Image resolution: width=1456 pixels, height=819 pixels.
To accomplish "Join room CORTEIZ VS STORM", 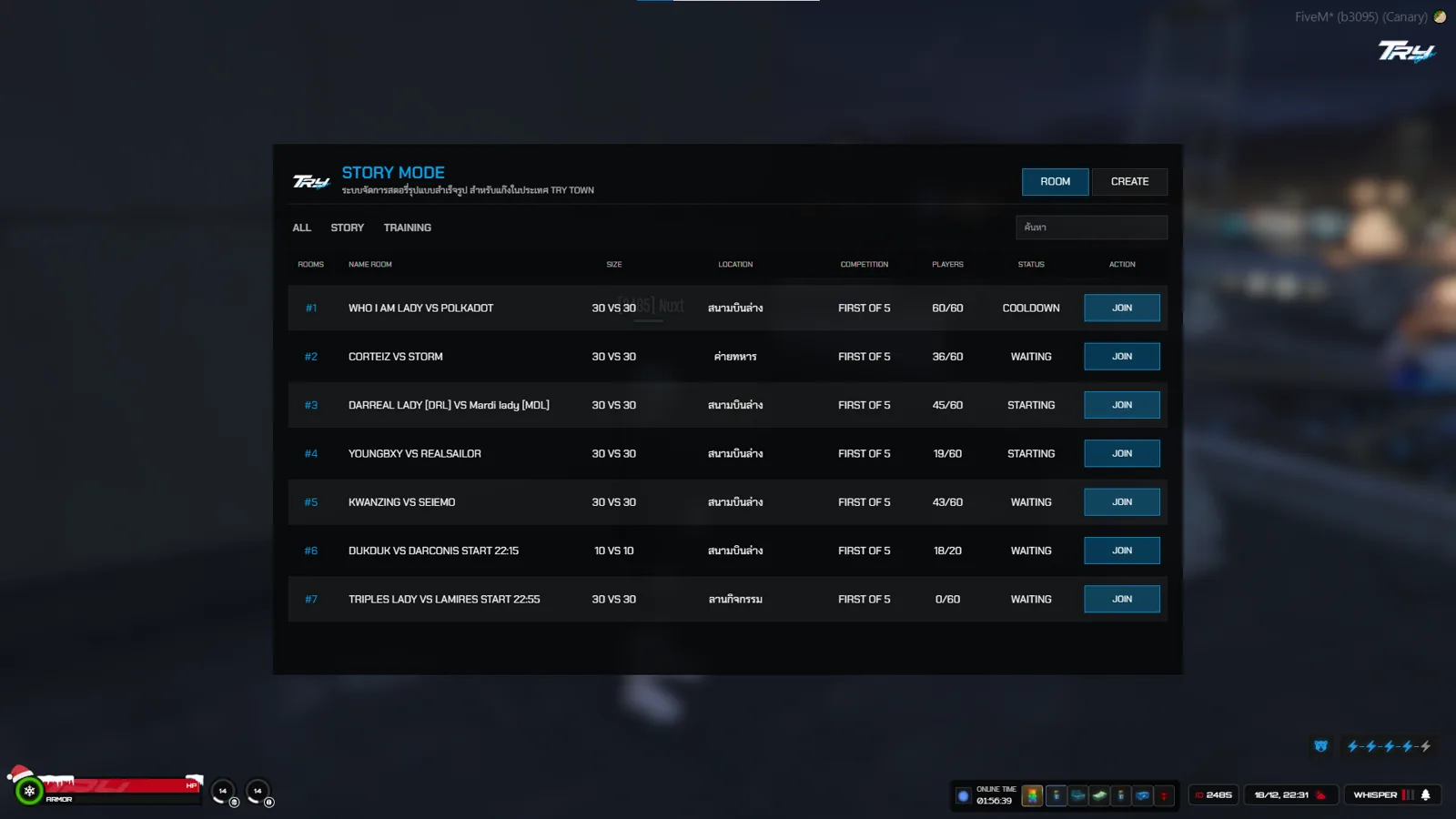I will tap(1122, 357).
